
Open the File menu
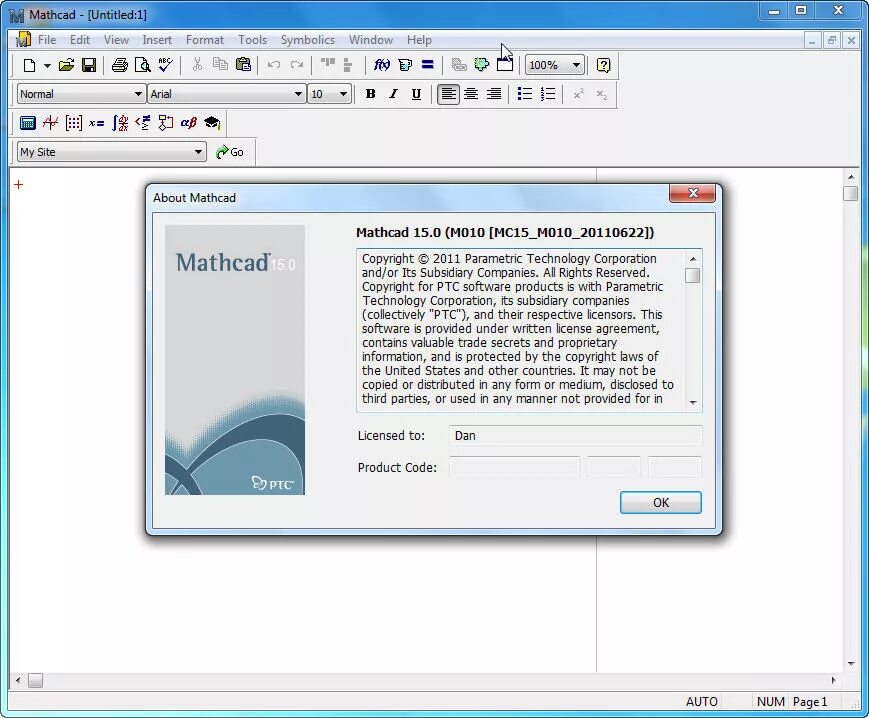47,40
